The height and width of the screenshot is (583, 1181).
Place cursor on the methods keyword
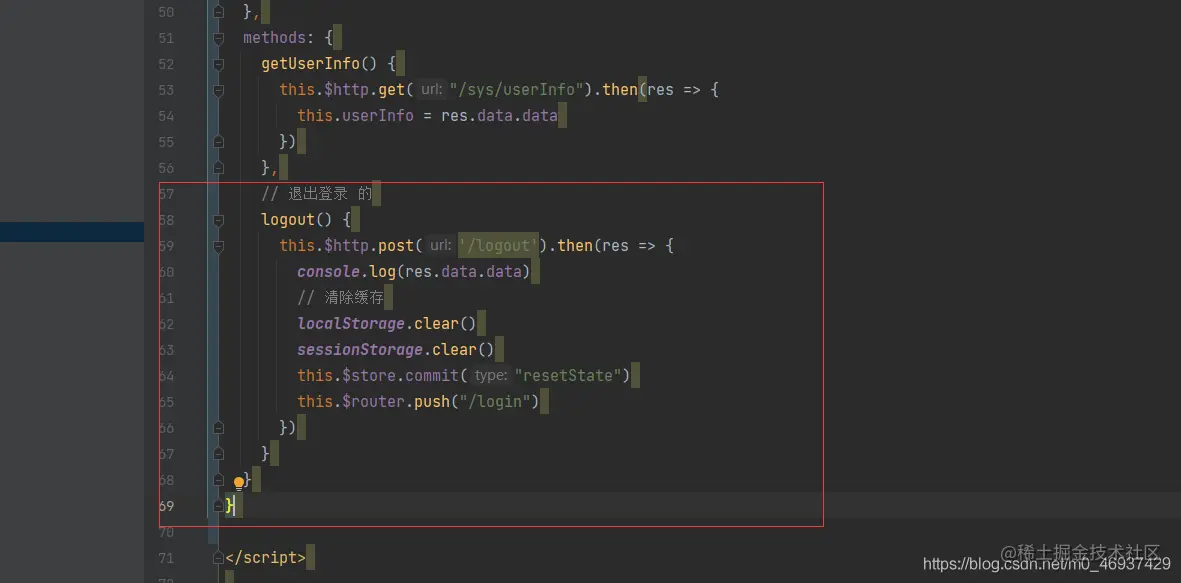coord(274,38)
